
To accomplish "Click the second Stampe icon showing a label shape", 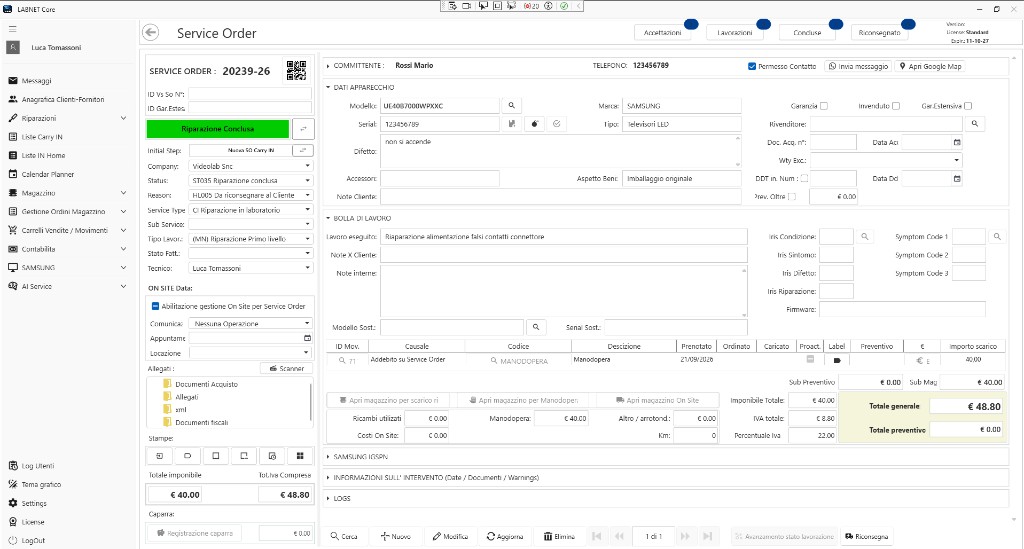I will tap(187, 456).
